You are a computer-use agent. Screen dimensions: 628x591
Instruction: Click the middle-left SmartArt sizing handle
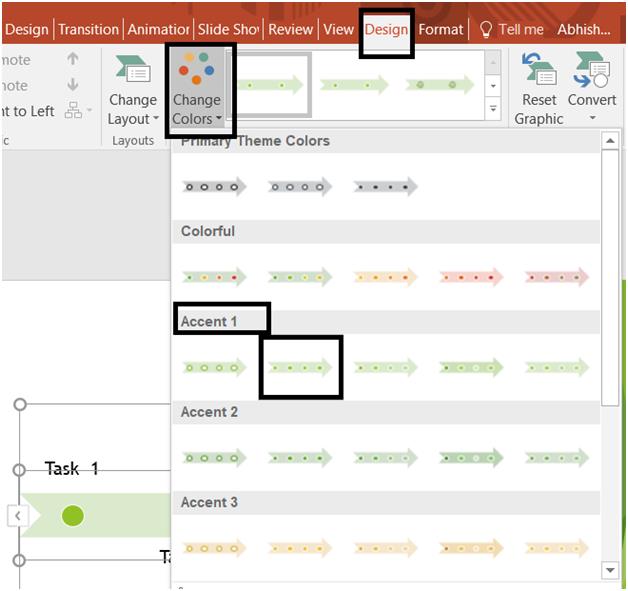coord(19,470)
